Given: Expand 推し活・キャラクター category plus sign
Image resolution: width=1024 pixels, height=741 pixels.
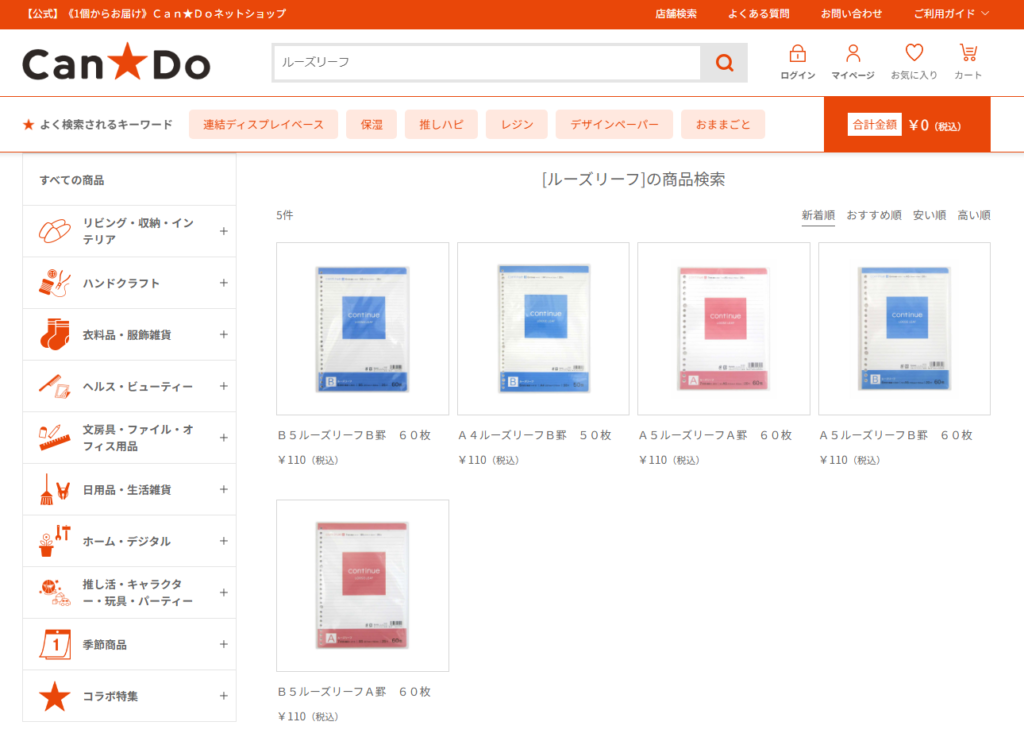Looking at the screenshot, I should (x=223, y=592).
